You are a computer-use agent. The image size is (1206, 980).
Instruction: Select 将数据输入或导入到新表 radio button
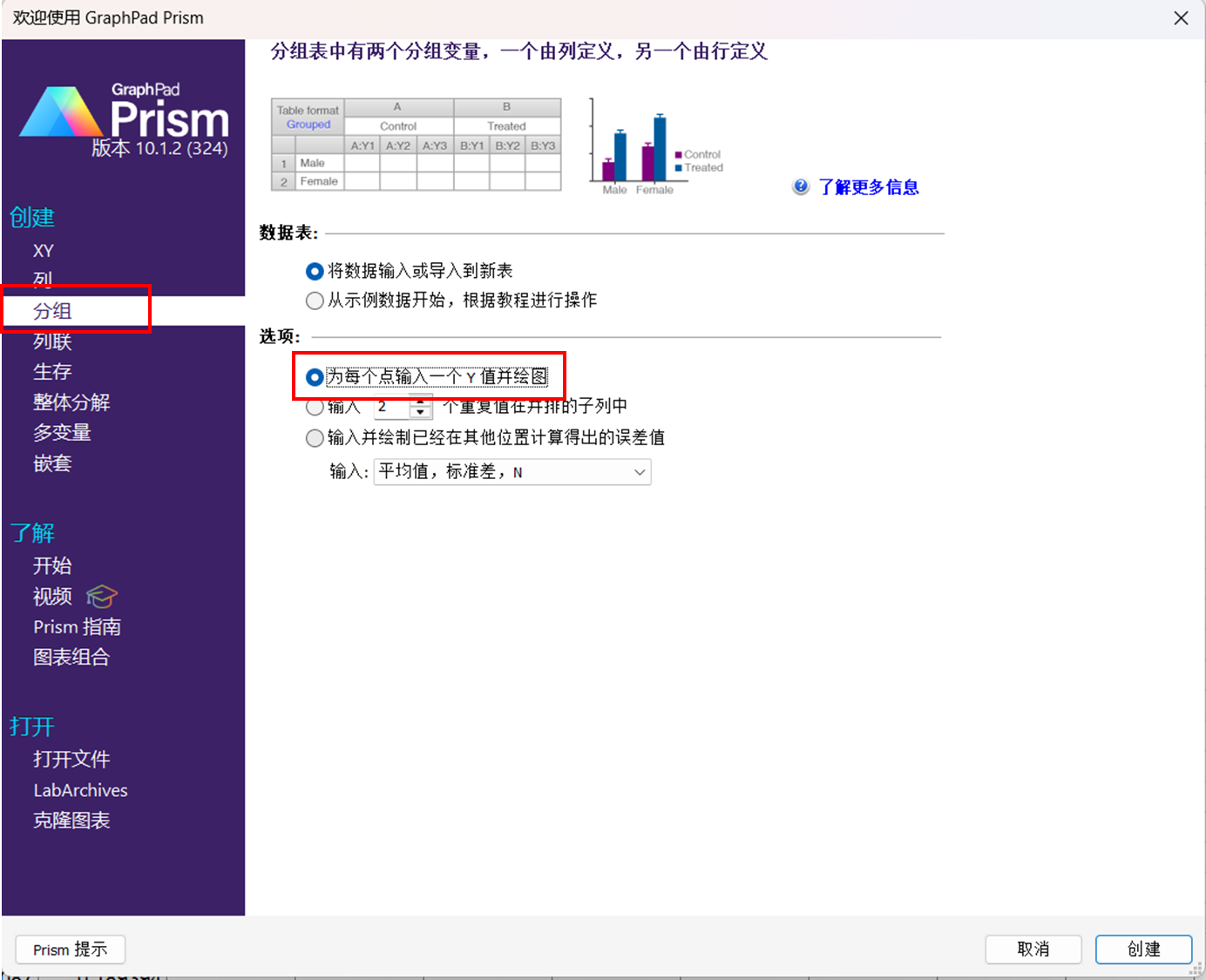[315, 272]
